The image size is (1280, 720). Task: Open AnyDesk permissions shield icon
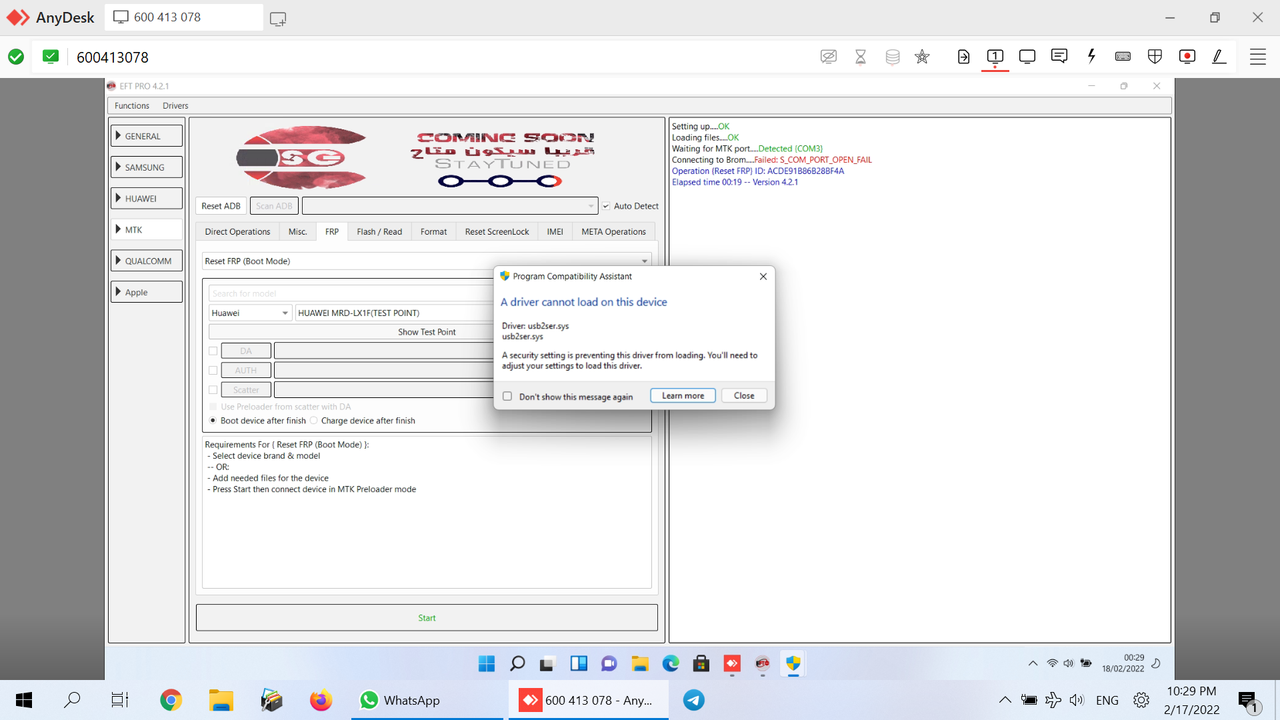pyautogui.click(x=1155, y=57)
